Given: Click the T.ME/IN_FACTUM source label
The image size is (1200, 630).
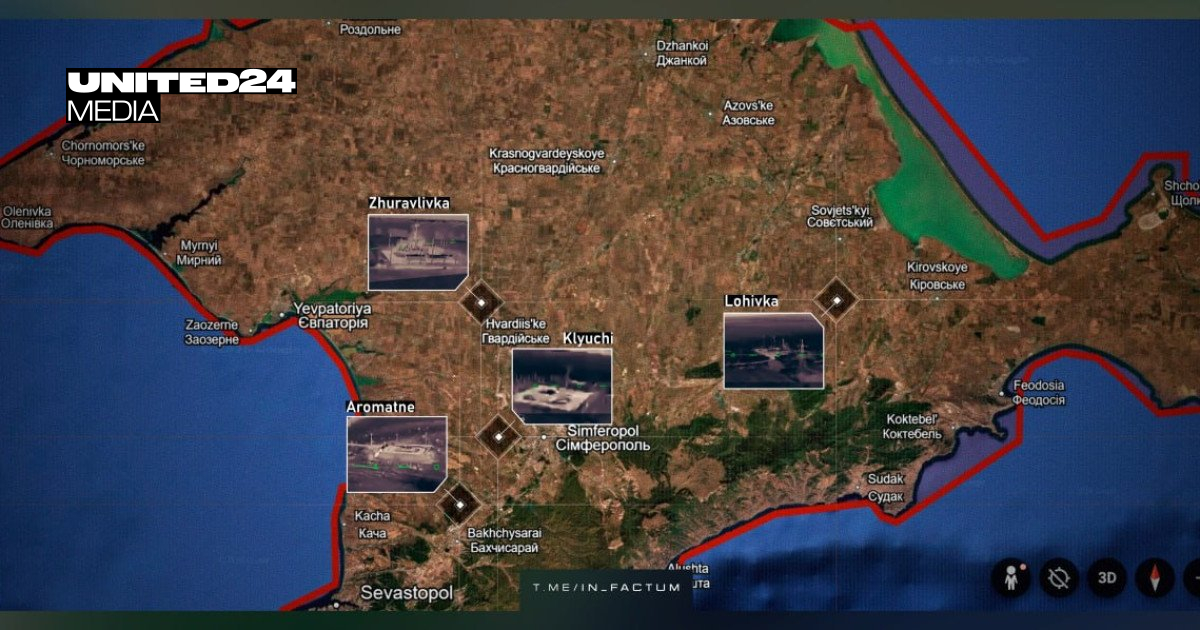Looking at the screenshot, I should point(606,587).
